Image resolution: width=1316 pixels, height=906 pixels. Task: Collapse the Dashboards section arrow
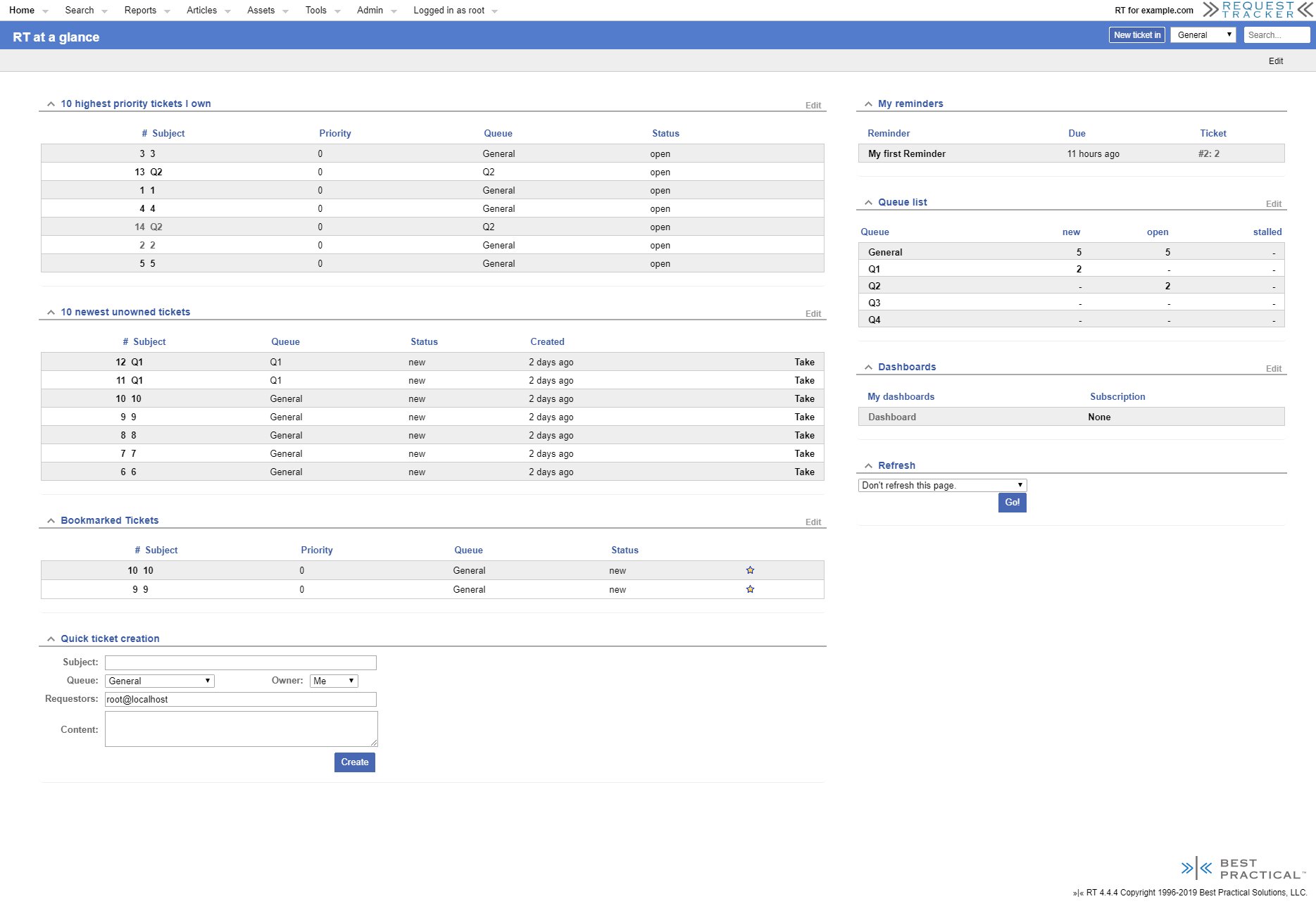(868, 367)
